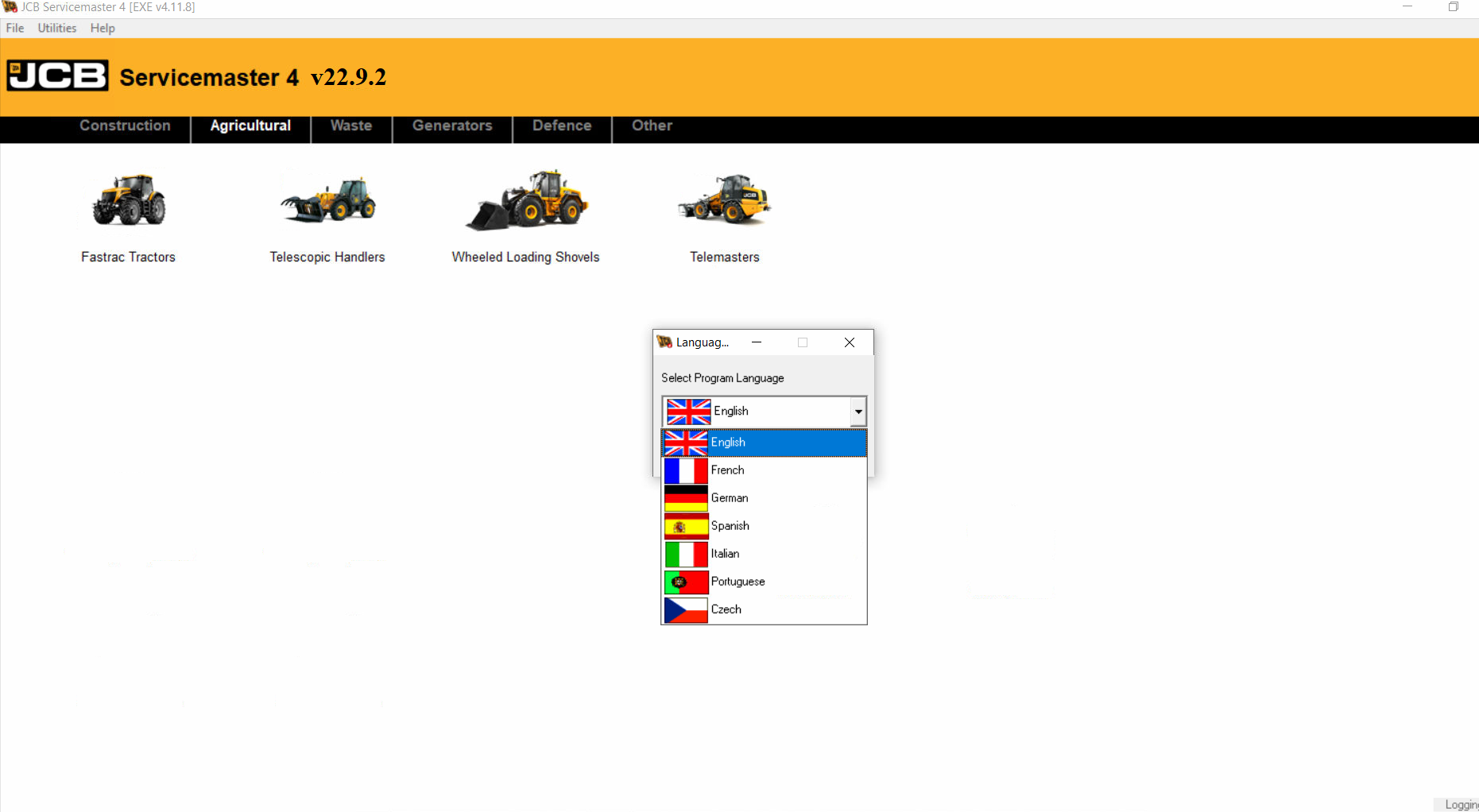Choose the Portuguese flag icon

click(686, 582)
